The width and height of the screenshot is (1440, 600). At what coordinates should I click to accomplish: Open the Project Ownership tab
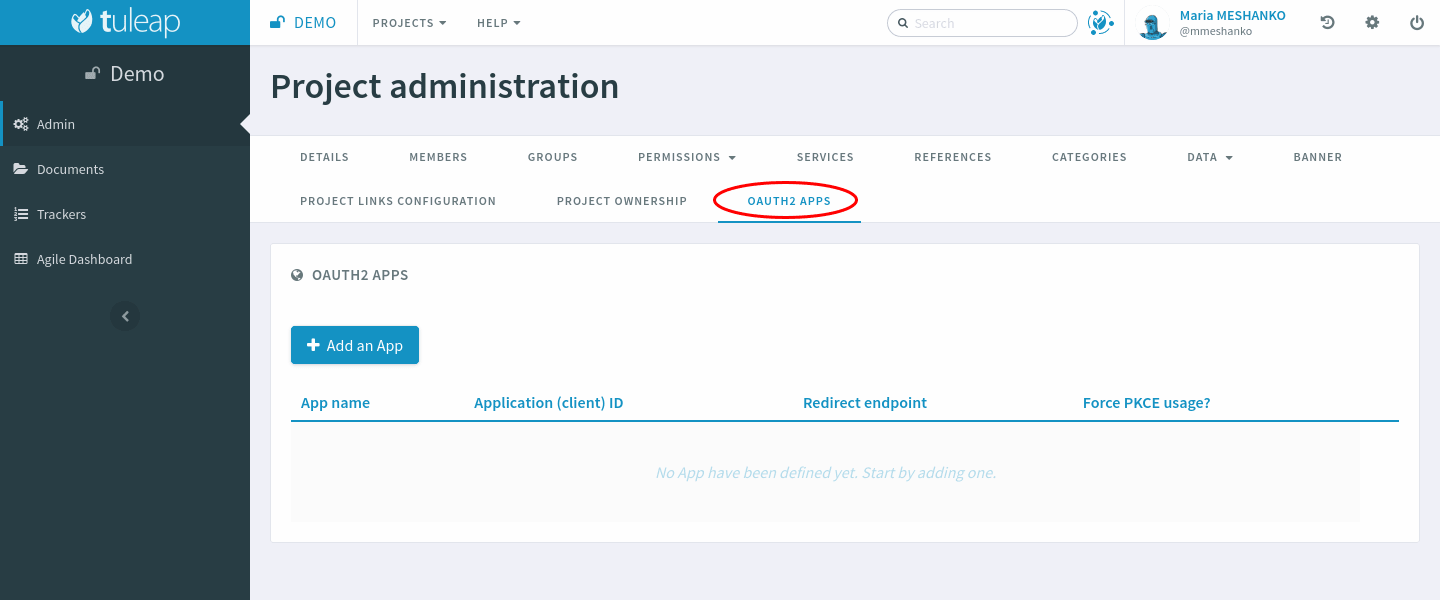pos(621,201)
